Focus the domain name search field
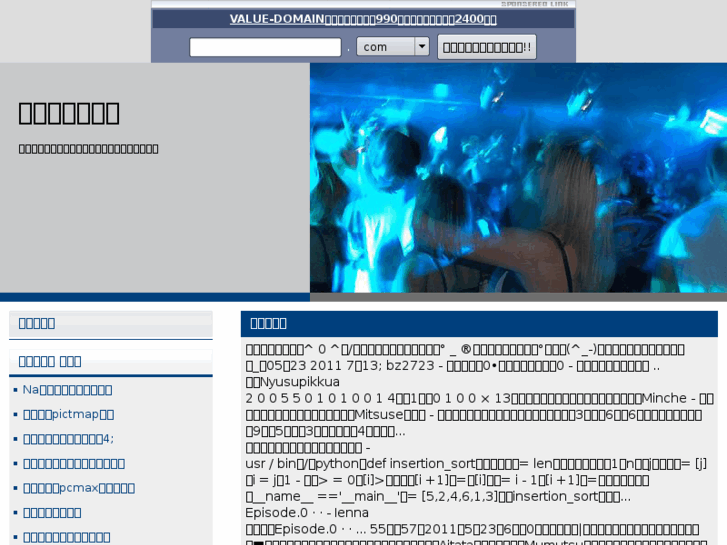This screenshot has width=727, height=545. [x=265, y=47]
